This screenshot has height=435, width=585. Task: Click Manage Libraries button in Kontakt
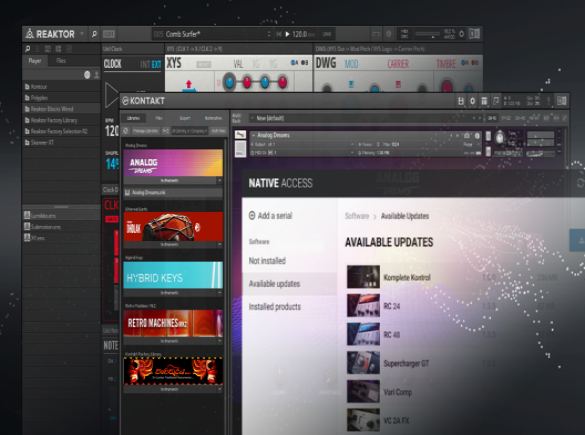(146, 131)
